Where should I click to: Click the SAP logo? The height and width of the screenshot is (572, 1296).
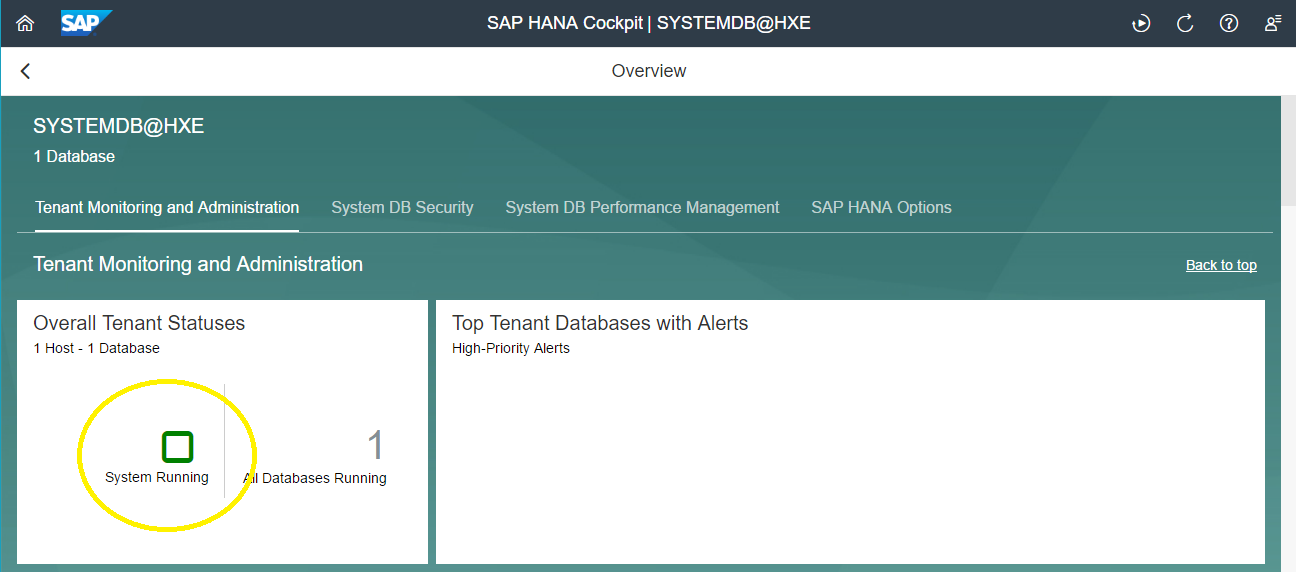(x=86, y=23)
